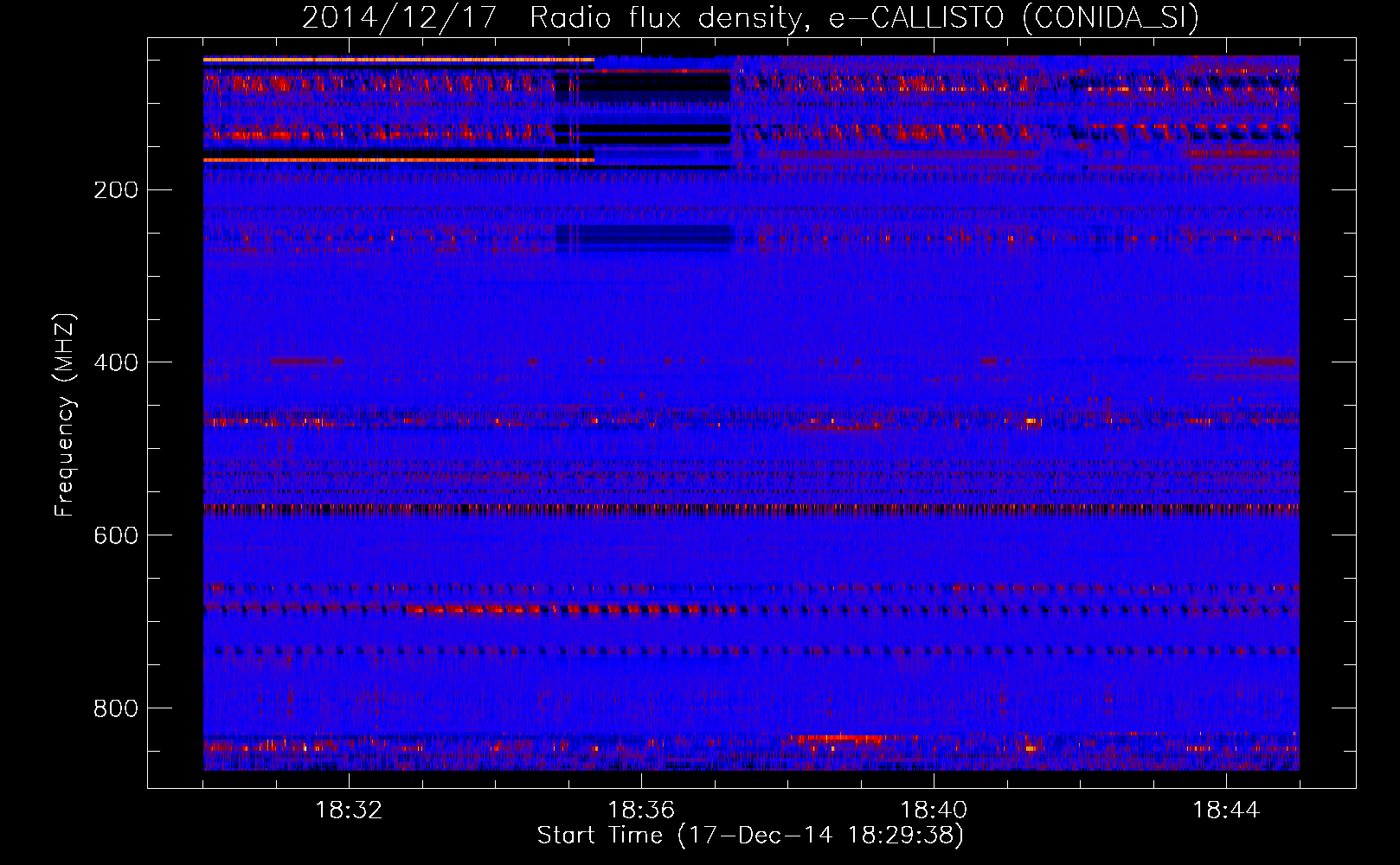1400x865 pixels.
Task: Click the 800 frequency tick label
Action: pyautogui.click(x=116, y=708)
